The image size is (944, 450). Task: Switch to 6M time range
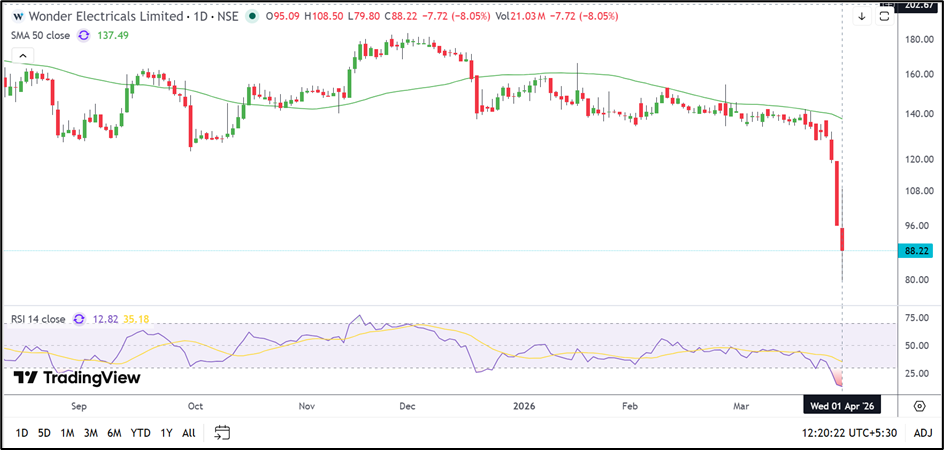point(114,433)
